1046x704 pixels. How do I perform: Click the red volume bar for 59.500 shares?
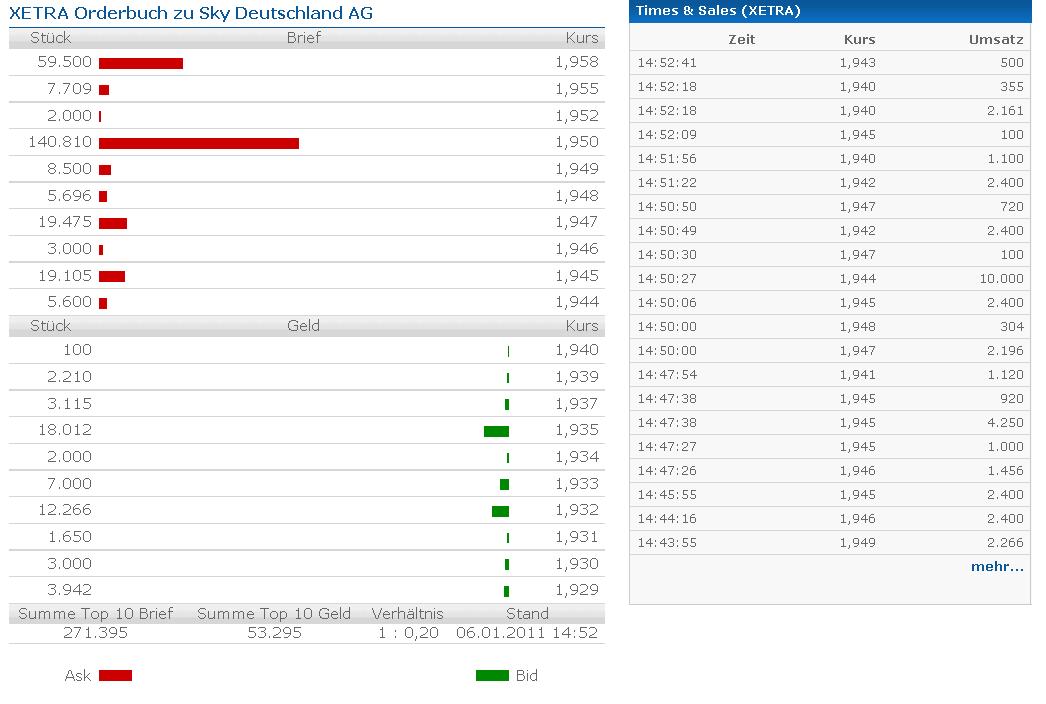point(141,63)
